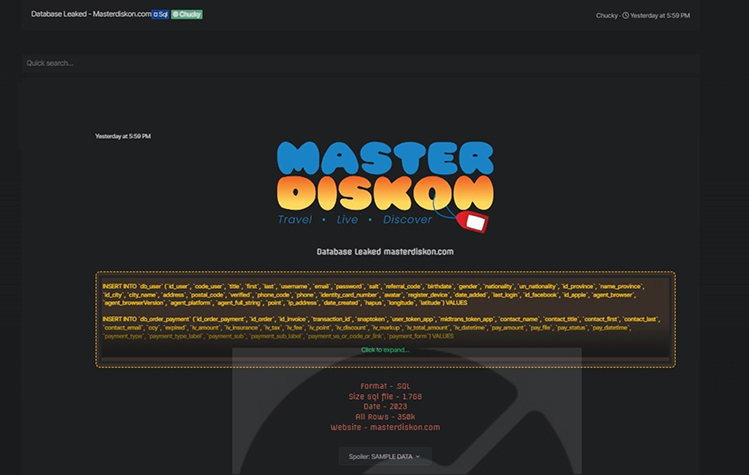Click the clock icon beside the header timestamp

(625, 16)
